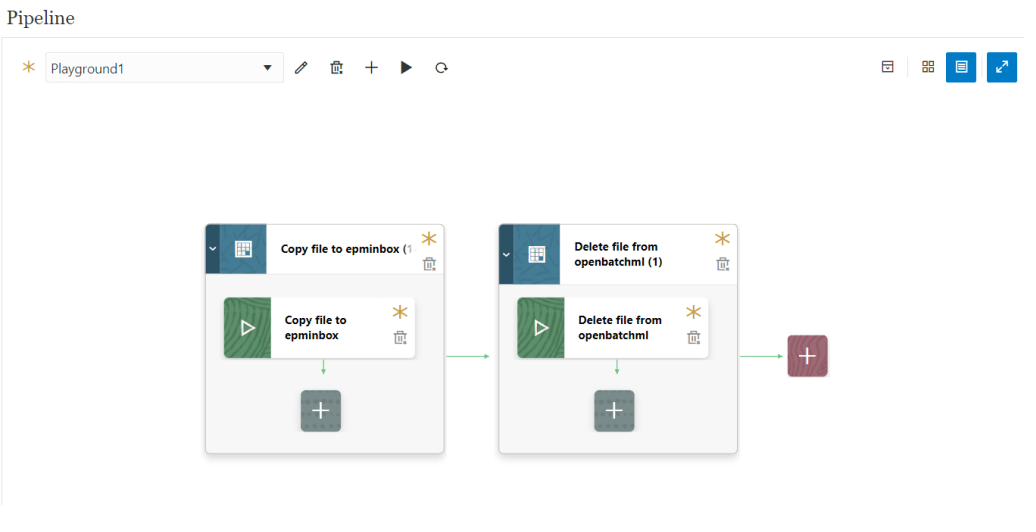Click the green play tile of Copy file to epminbox job
Screen dimensions: 1036x532
(247, 328)
